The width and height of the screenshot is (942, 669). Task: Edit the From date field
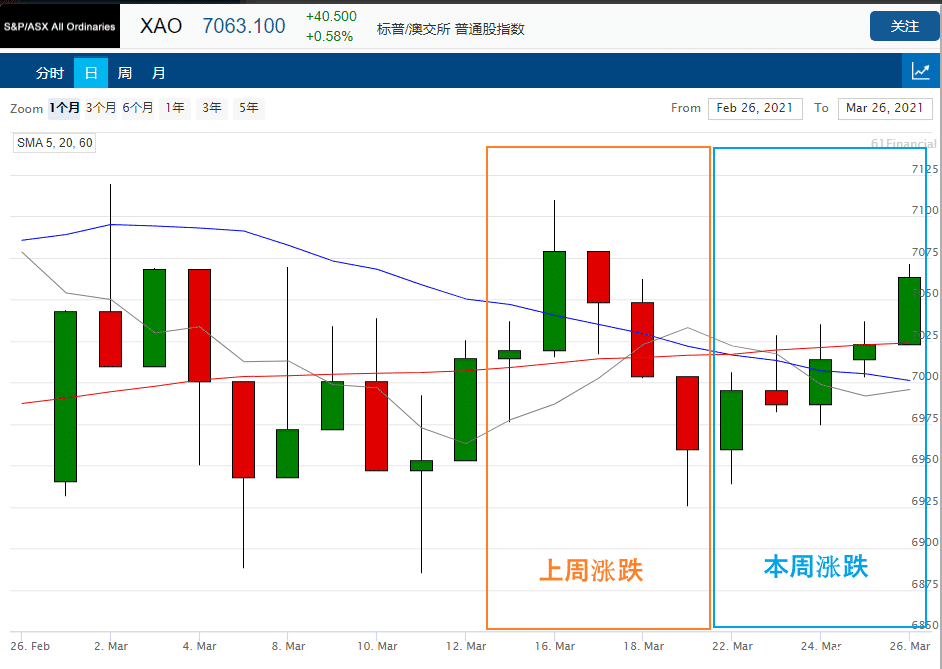tap(755, 108)
